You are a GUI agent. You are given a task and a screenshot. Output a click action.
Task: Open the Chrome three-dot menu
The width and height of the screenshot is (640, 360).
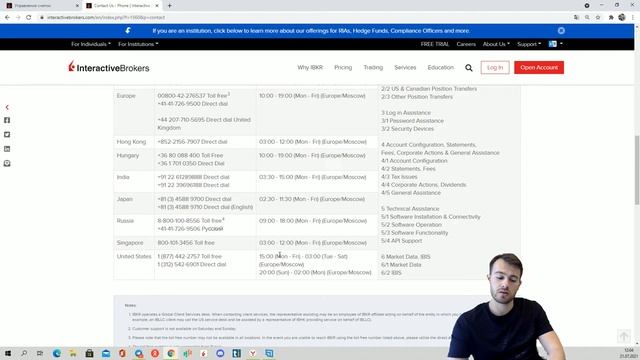tap(633, 18)
